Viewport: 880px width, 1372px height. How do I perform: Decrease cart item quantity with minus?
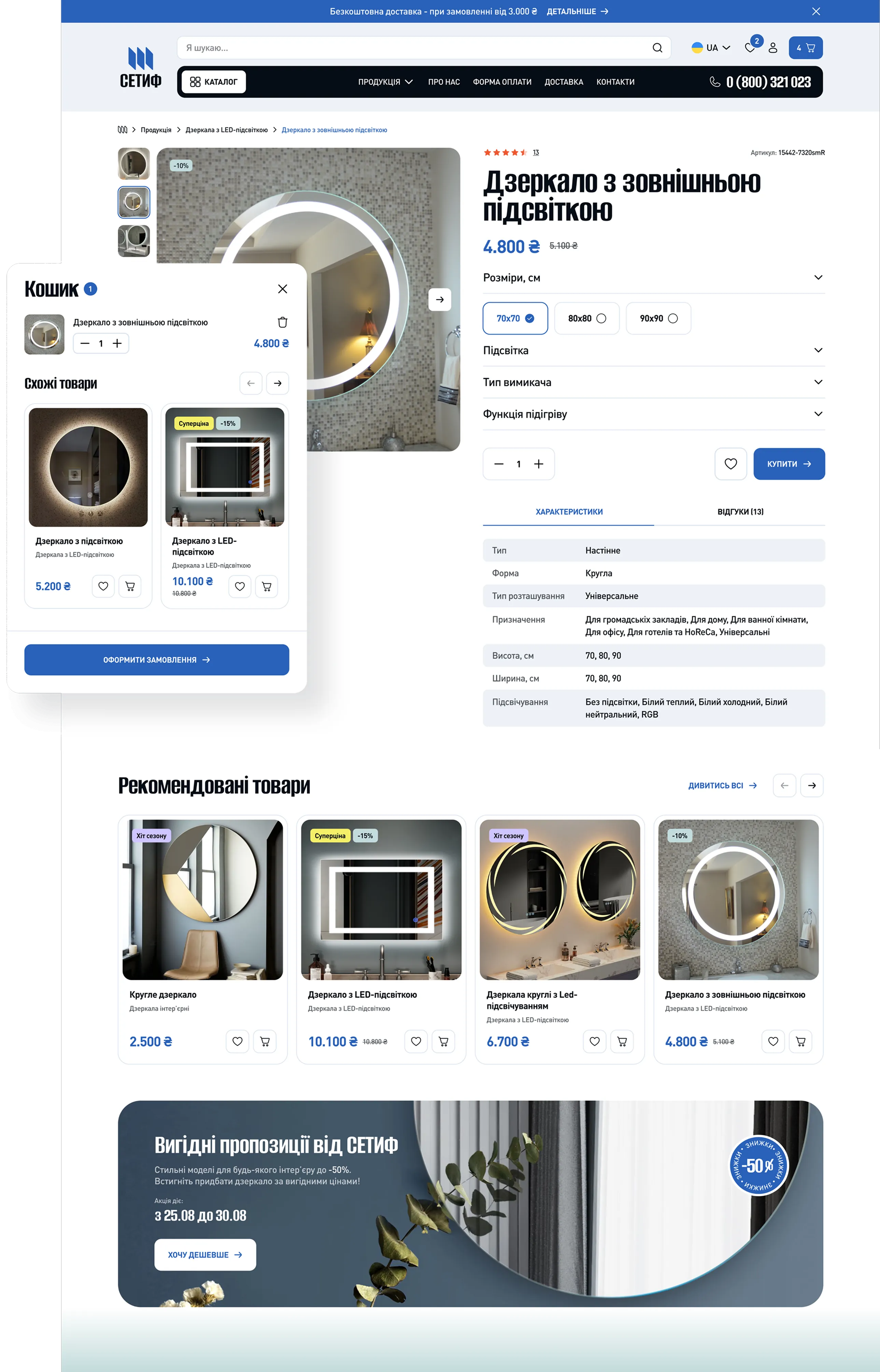tap(85, 343)
